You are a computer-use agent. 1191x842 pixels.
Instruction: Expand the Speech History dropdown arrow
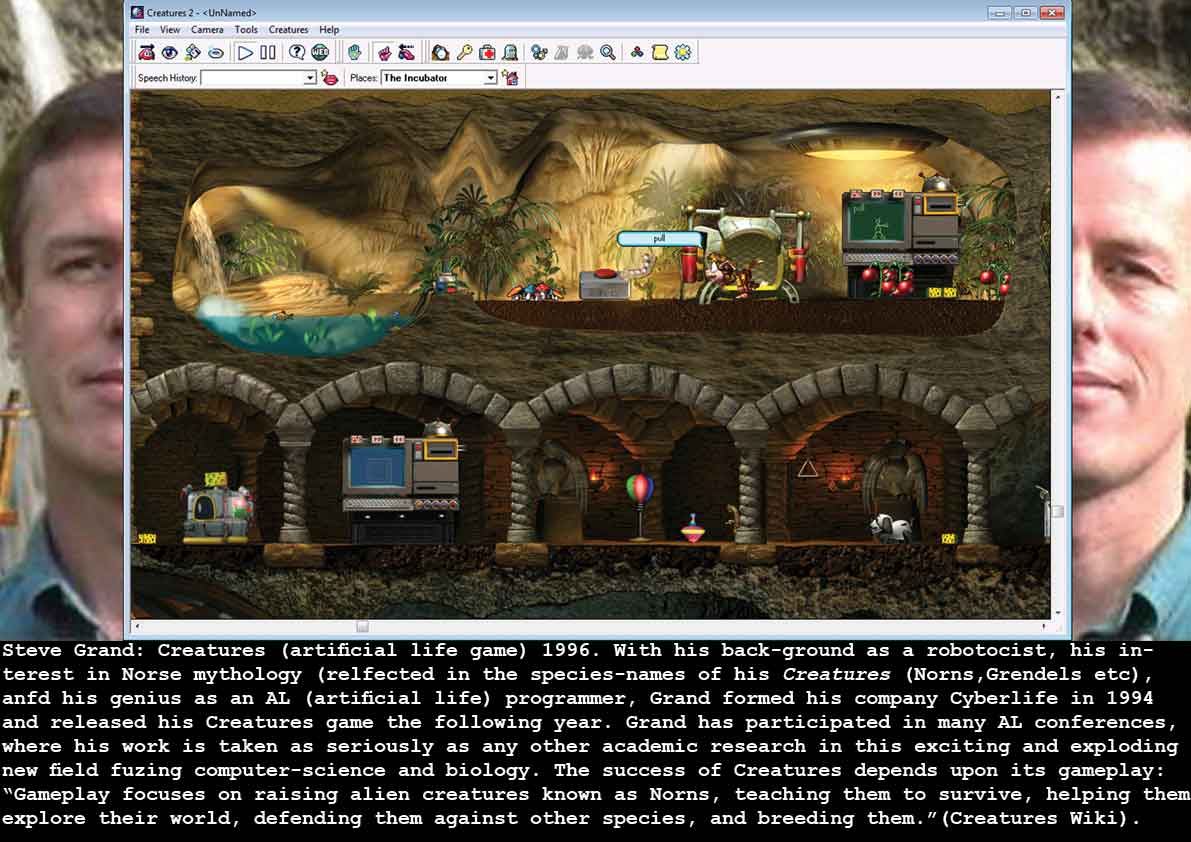pos(310,78)
